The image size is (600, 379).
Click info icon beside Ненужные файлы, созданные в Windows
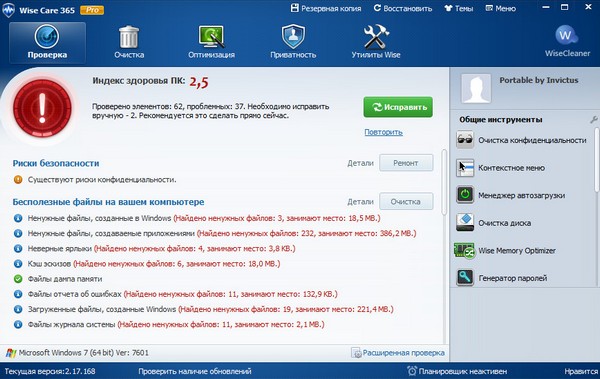(18, 218)
